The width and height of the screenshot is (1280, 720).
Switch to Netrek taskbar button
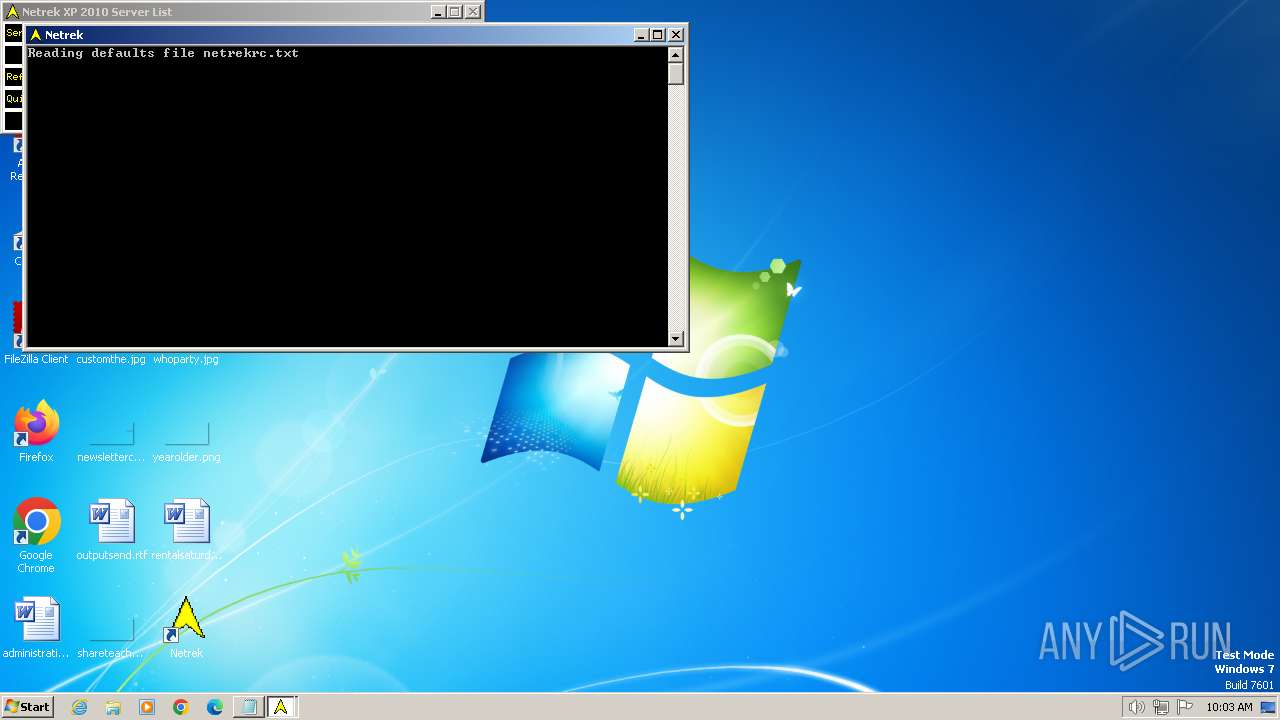tap(281, 707)
